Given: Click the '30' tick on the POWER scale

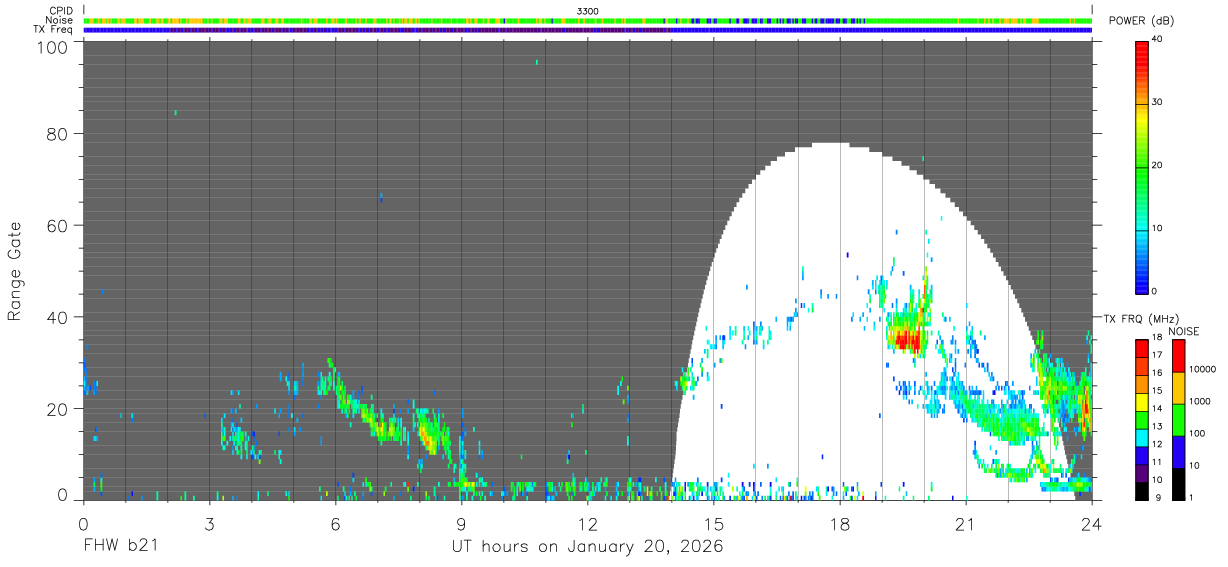Looking at the screenshot, I should pos(1159,102).
